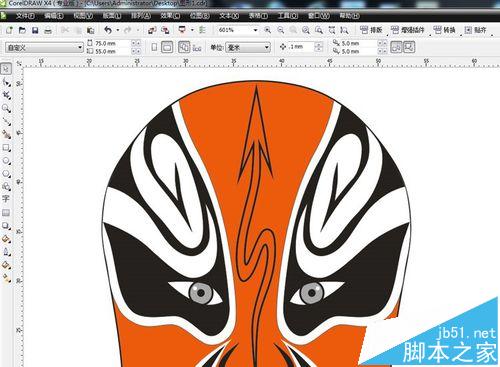Zoom to page icon
The width and height of the screenshot is (500, 367).
tap(319, 30)
